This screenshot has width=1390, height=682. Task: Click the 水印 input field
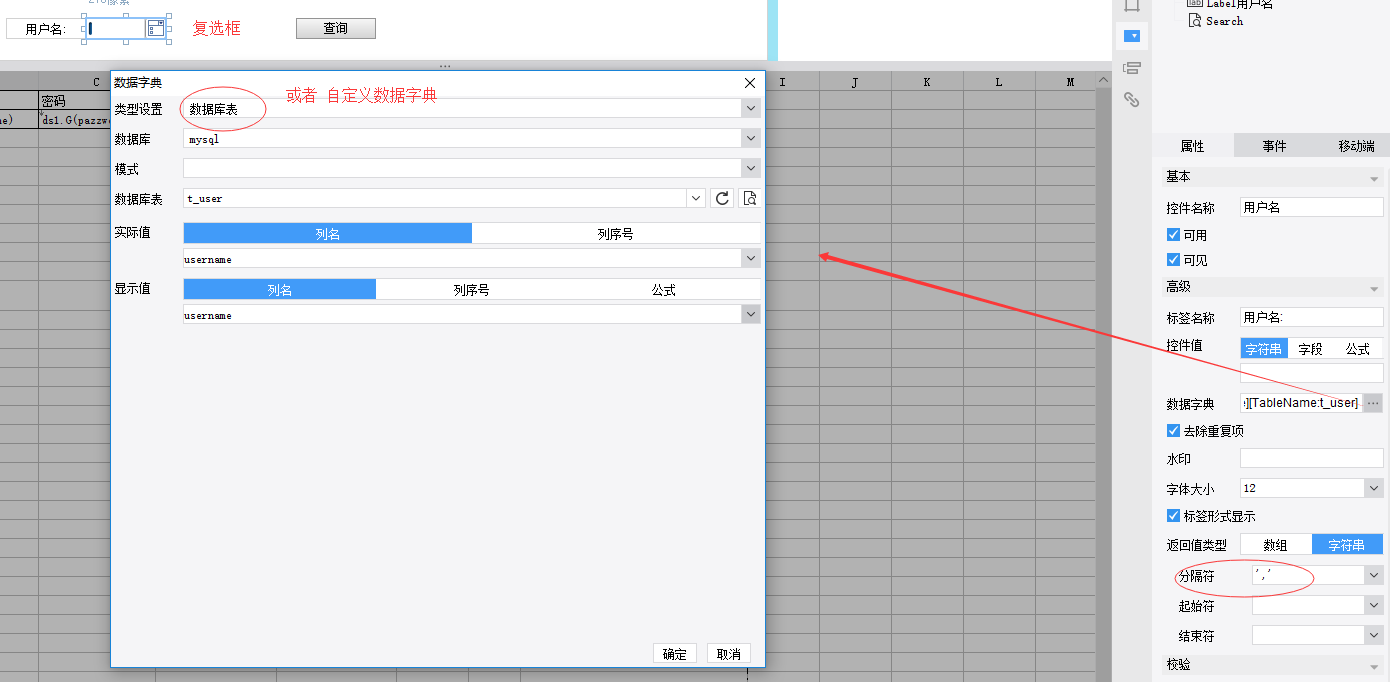pos(1312,458)
